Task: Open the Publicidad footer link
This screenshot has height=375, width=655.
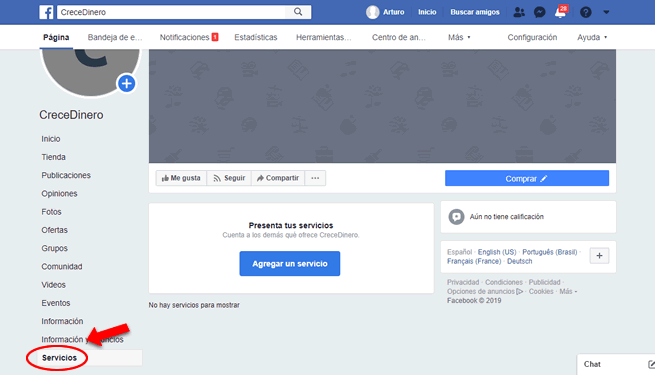Action: [x=544, y=282]
